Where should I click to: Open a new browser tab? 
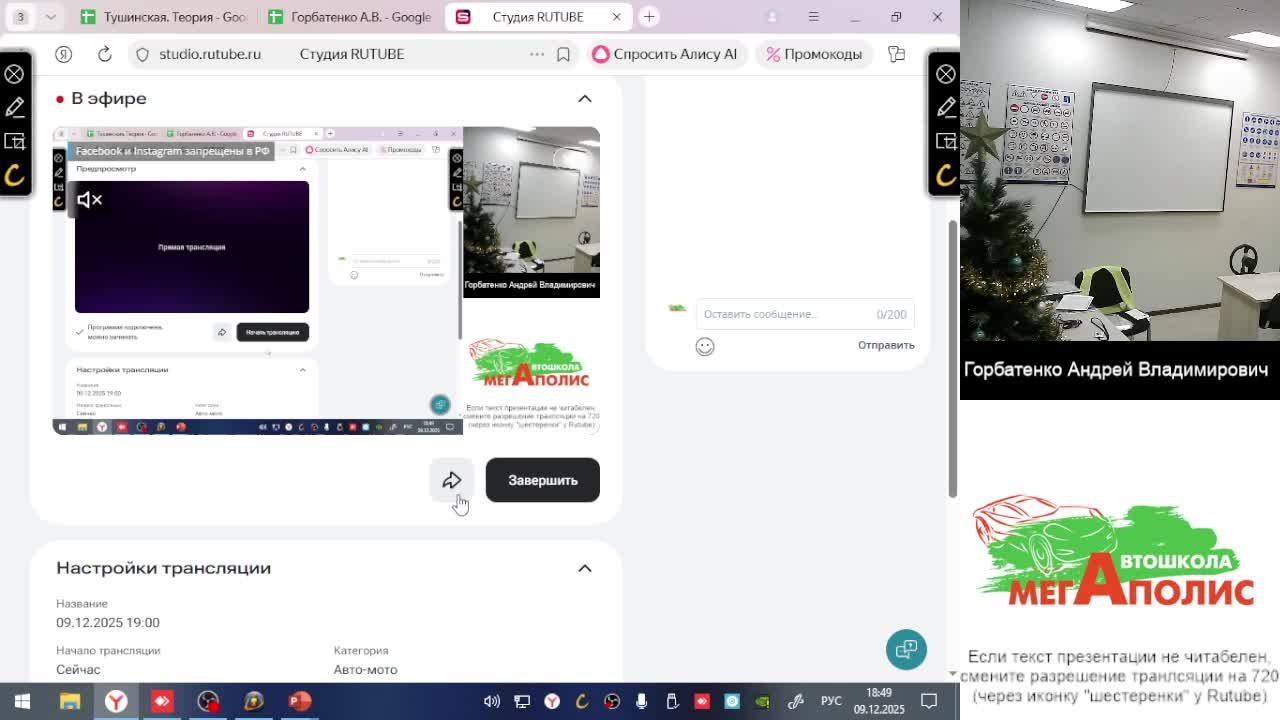click(649, 17)
